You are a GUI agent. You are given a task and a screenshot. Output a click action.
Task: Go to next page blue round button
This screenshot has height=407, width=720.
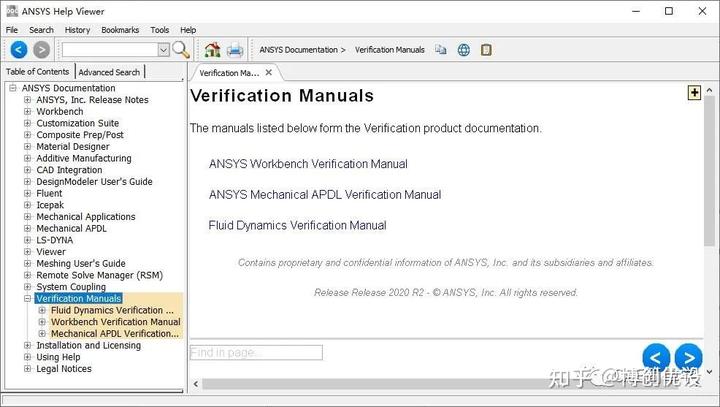tap(689, 357)
